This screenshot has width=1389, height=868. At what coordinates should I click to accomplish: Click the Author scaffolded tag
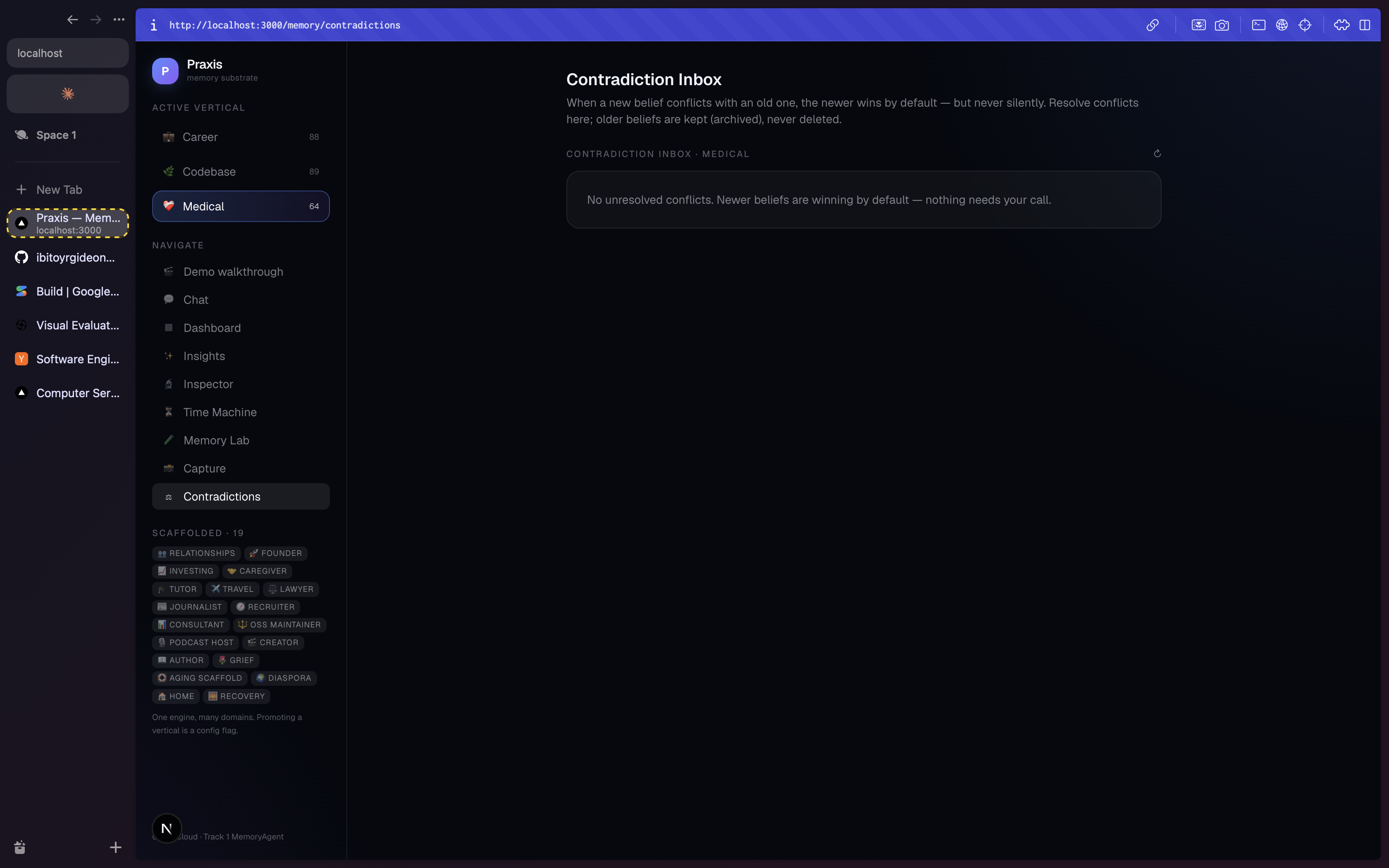coord(181,660)
